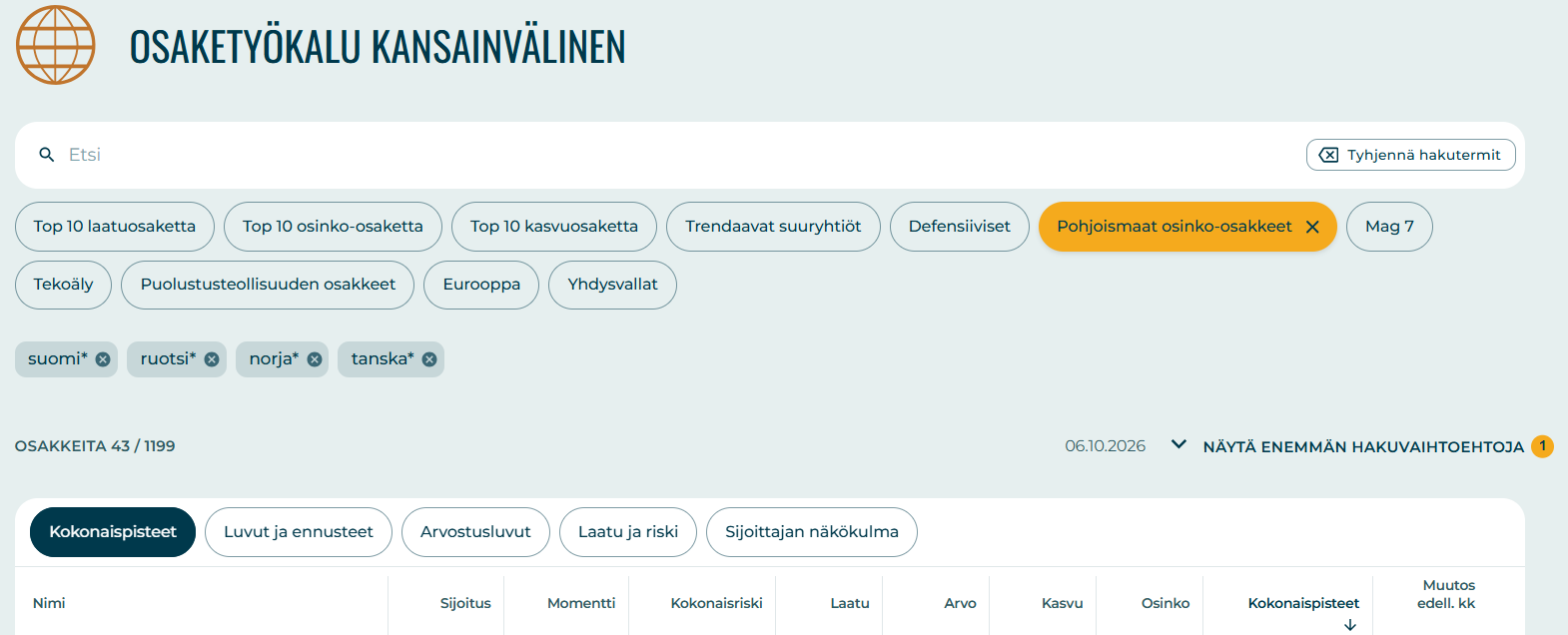Sort by Kokonaispisteet column header
1568x635 pixels.
pyautogui.click(x=1303, y=603)
